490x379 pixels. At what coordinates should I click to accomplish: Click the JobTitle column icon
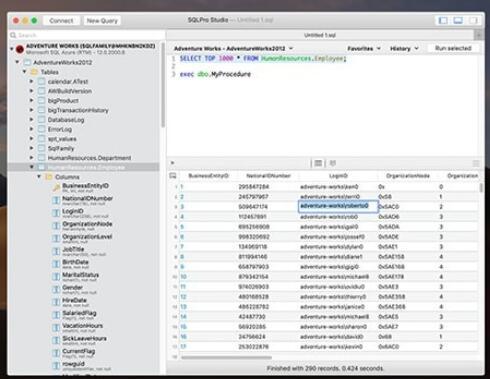(x=56, y=251)
